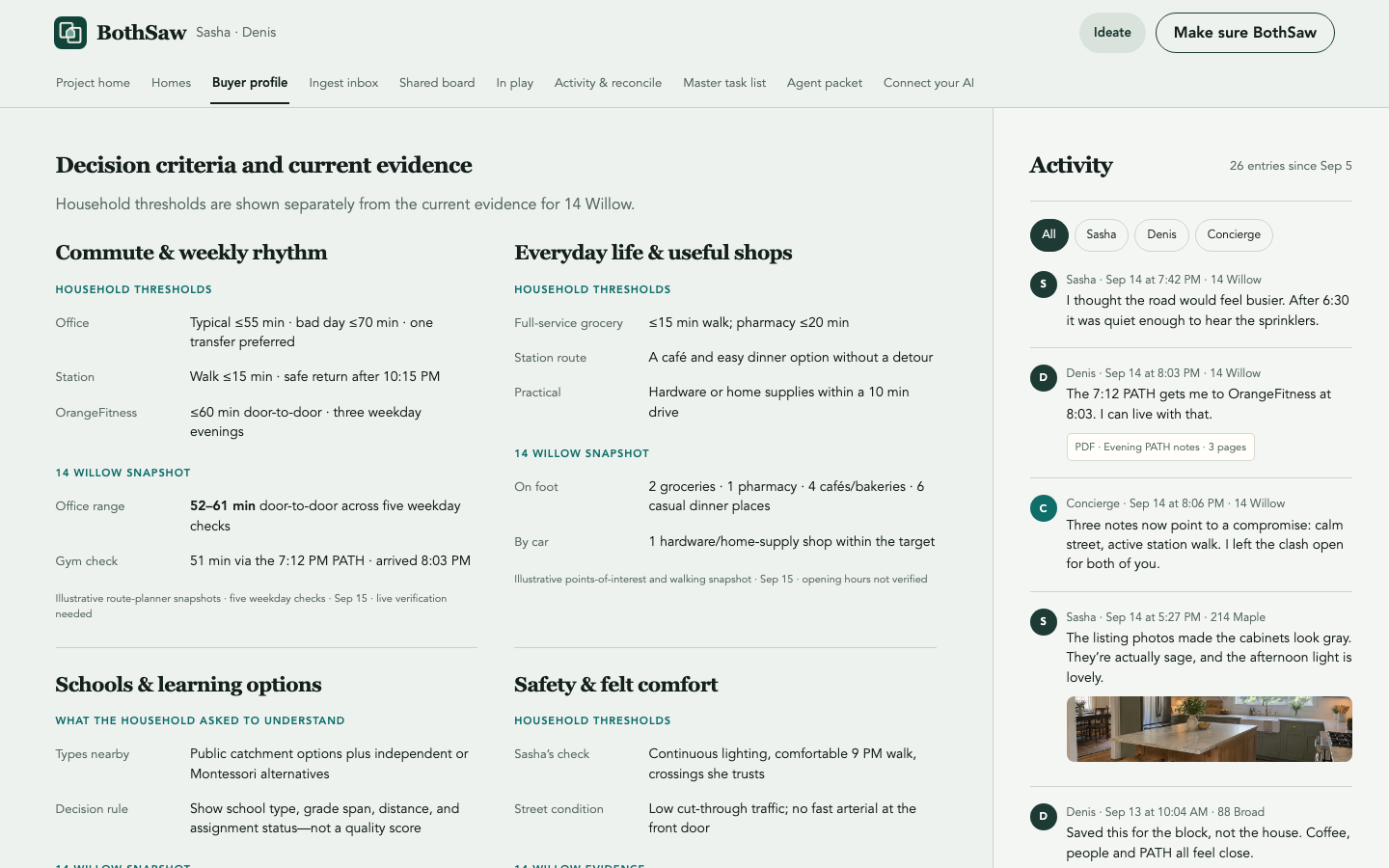The width and height of the screenshot is (1389, 868).
Task: Open the Project home tab
Action: click(x=93, y=83)
